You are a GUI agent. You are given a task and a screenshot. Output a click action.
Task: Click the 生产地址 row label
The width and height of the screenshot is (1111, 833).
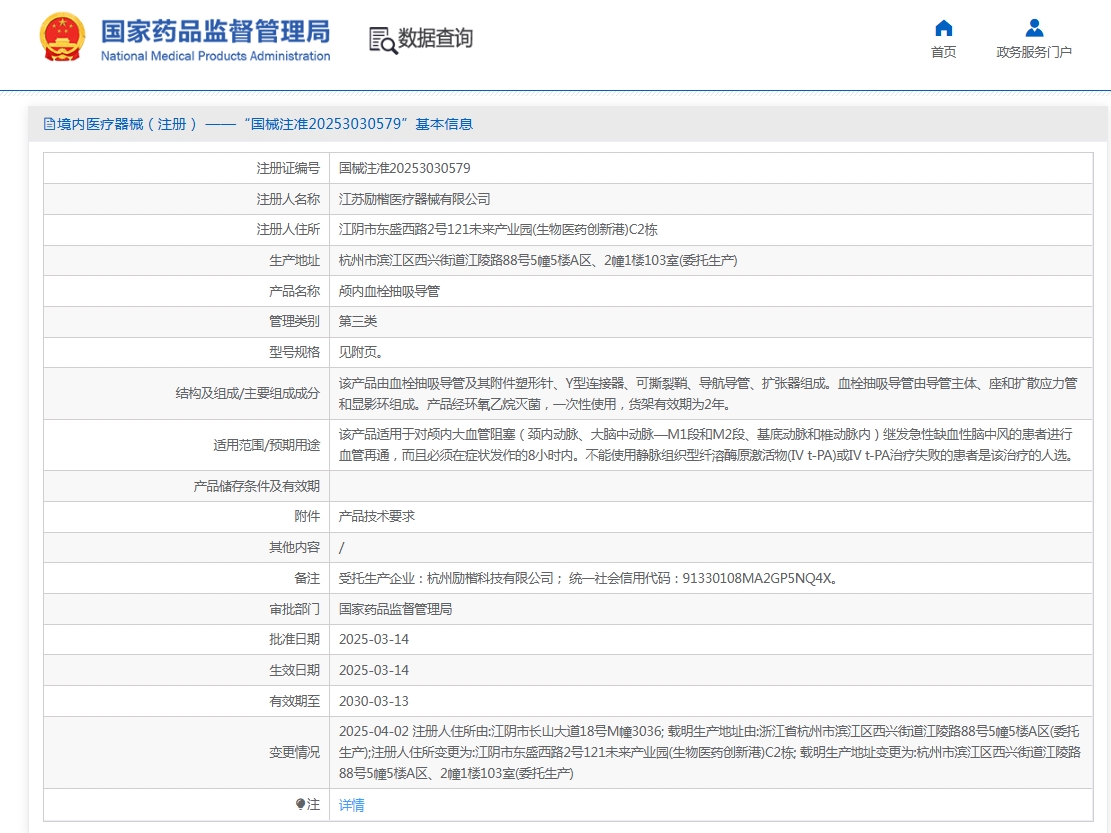click(295, 261)
